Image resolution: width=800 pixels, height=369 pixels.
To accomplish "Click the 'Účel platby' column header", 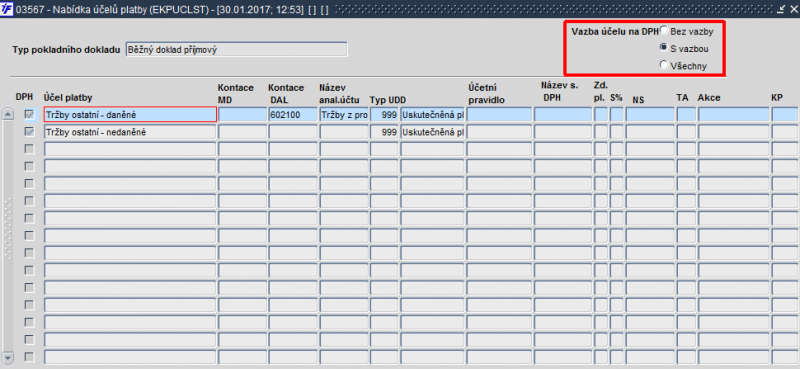I will point(68,98).
